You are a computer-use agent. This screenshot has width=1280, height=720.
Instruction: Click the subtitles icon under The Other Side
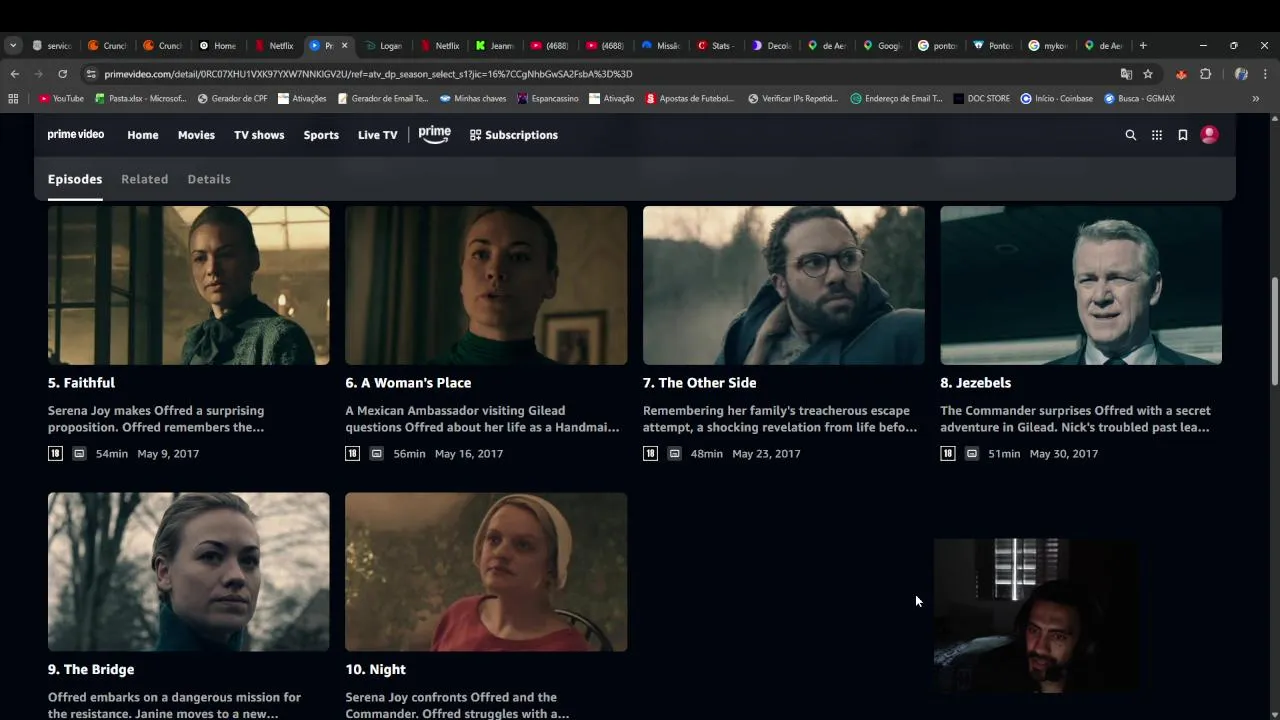(674, 454)
